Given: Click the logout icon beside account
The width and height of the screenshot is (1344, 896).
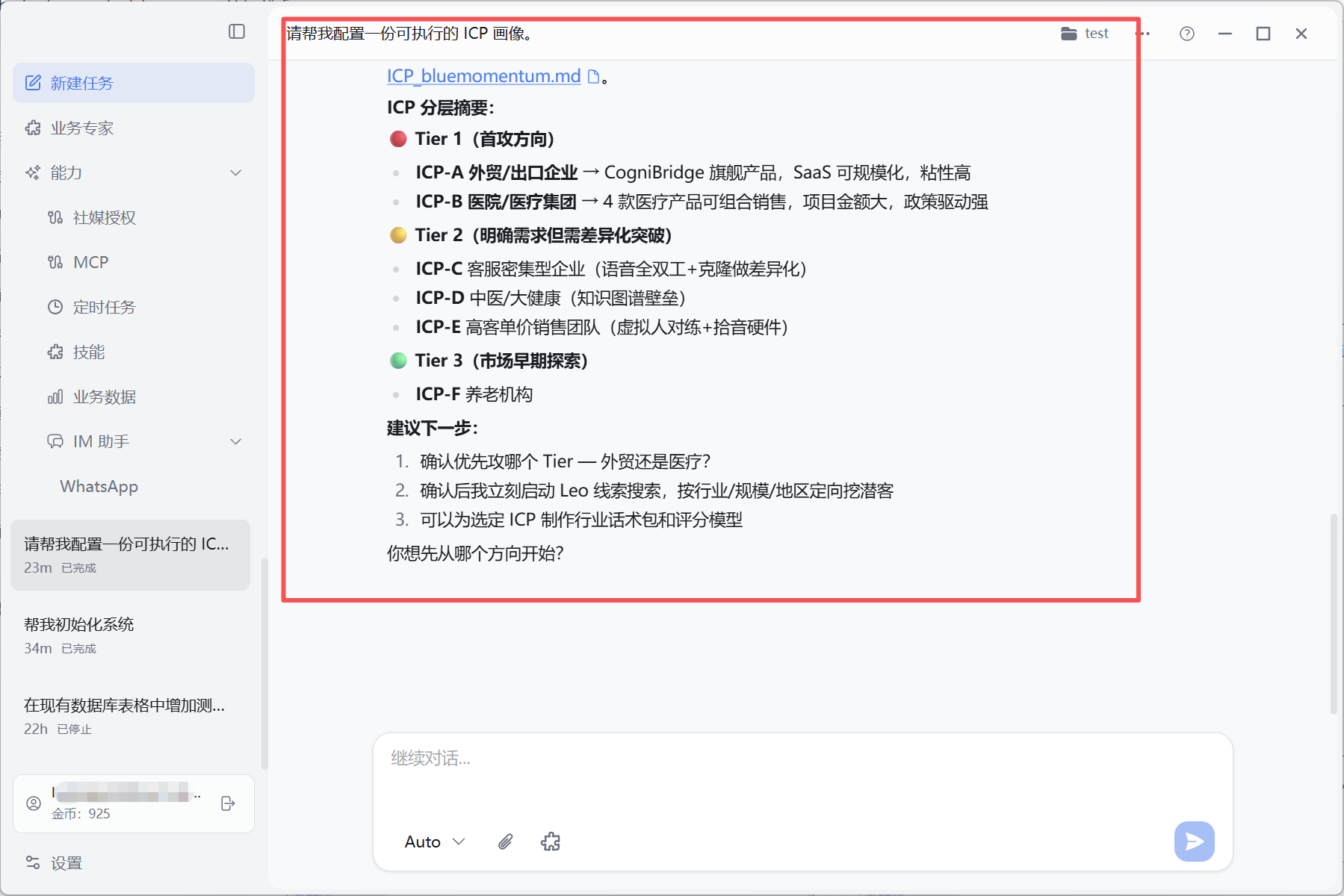Looking at the screenshot, I should (229, 803).
